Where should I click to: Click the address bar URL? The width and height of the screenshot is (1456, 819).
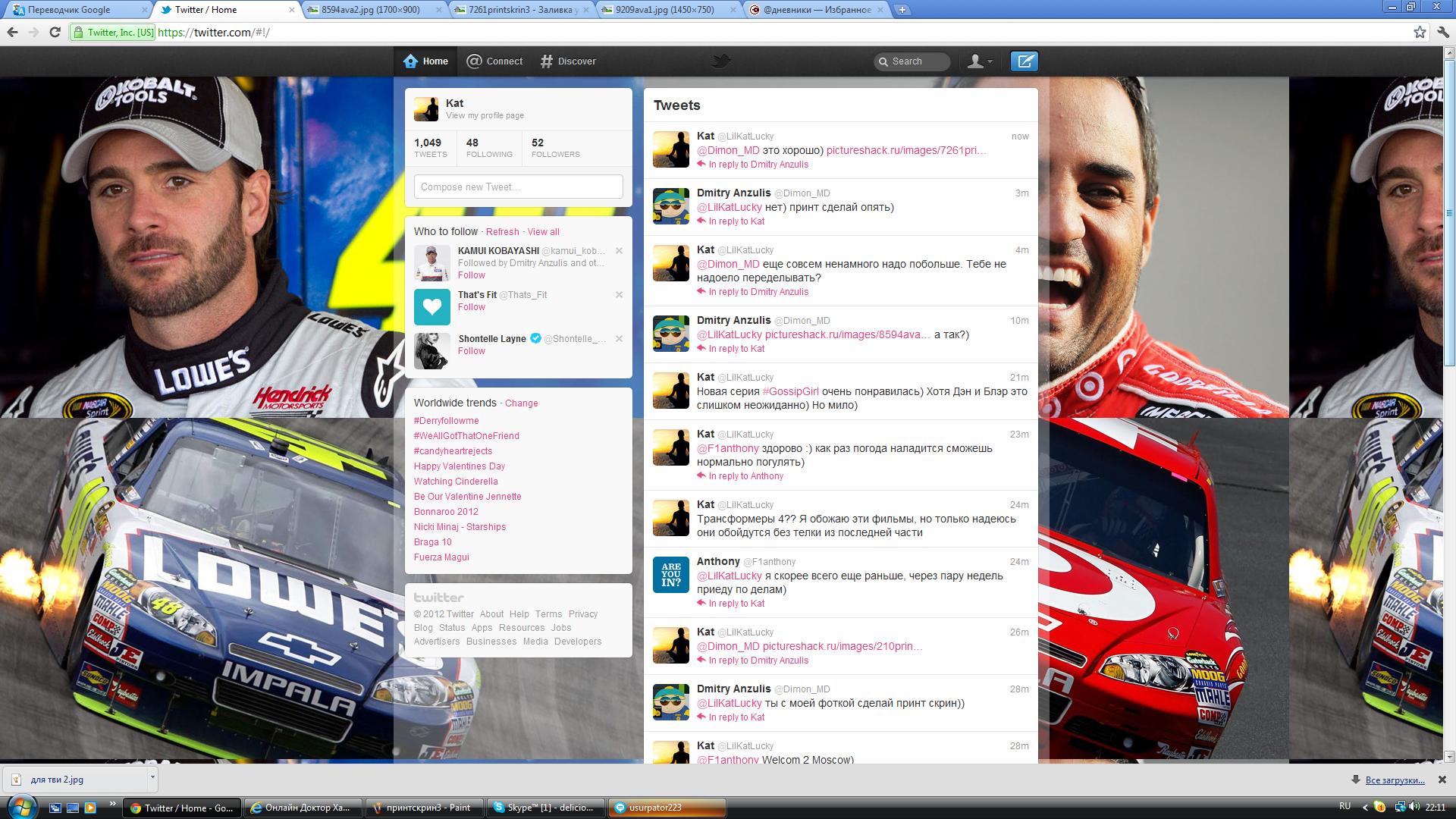(x=214, y=33)
